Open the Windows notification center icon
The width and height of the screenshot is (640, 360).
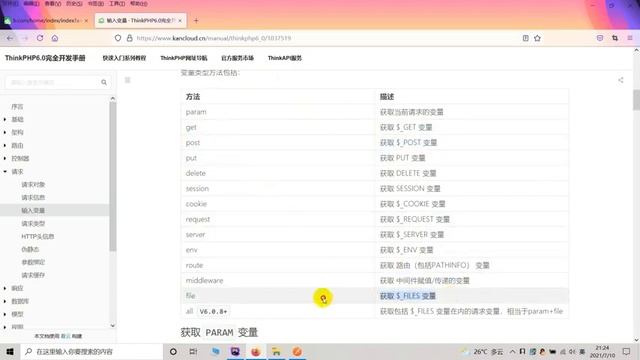click(626, 351)
